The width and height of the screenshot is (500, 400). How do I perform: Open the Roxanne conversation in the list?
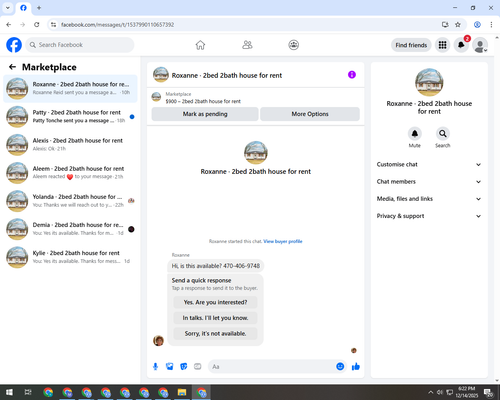point(70,89)
